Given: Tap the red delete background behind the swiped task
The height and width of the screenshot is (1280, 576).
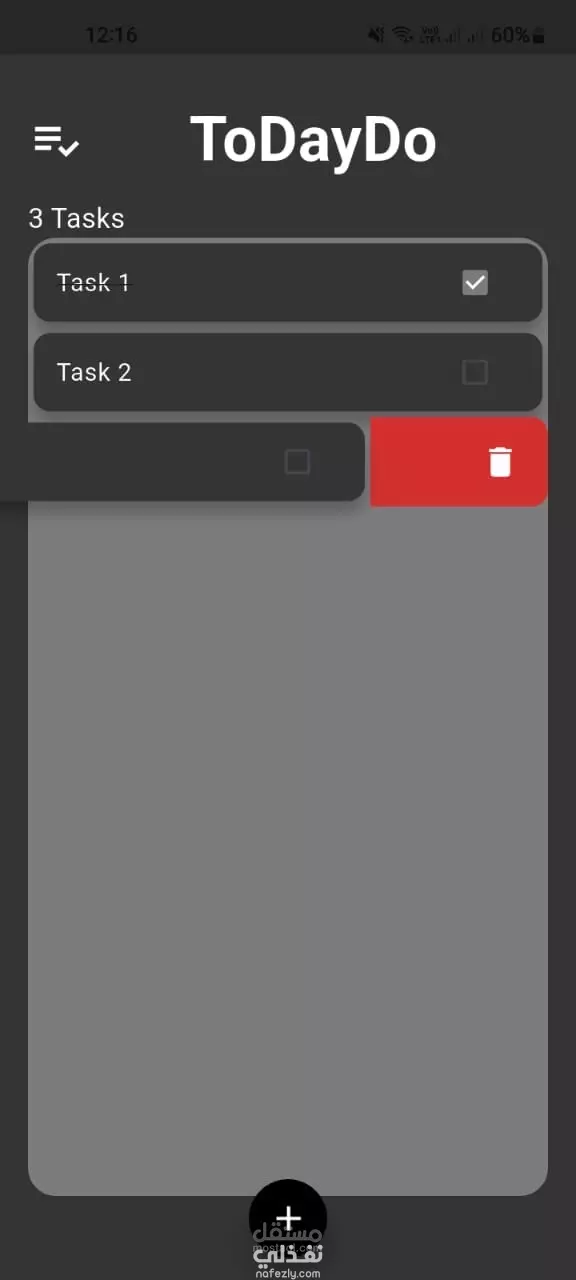Looking at the screenshot, I should (459, 462).
